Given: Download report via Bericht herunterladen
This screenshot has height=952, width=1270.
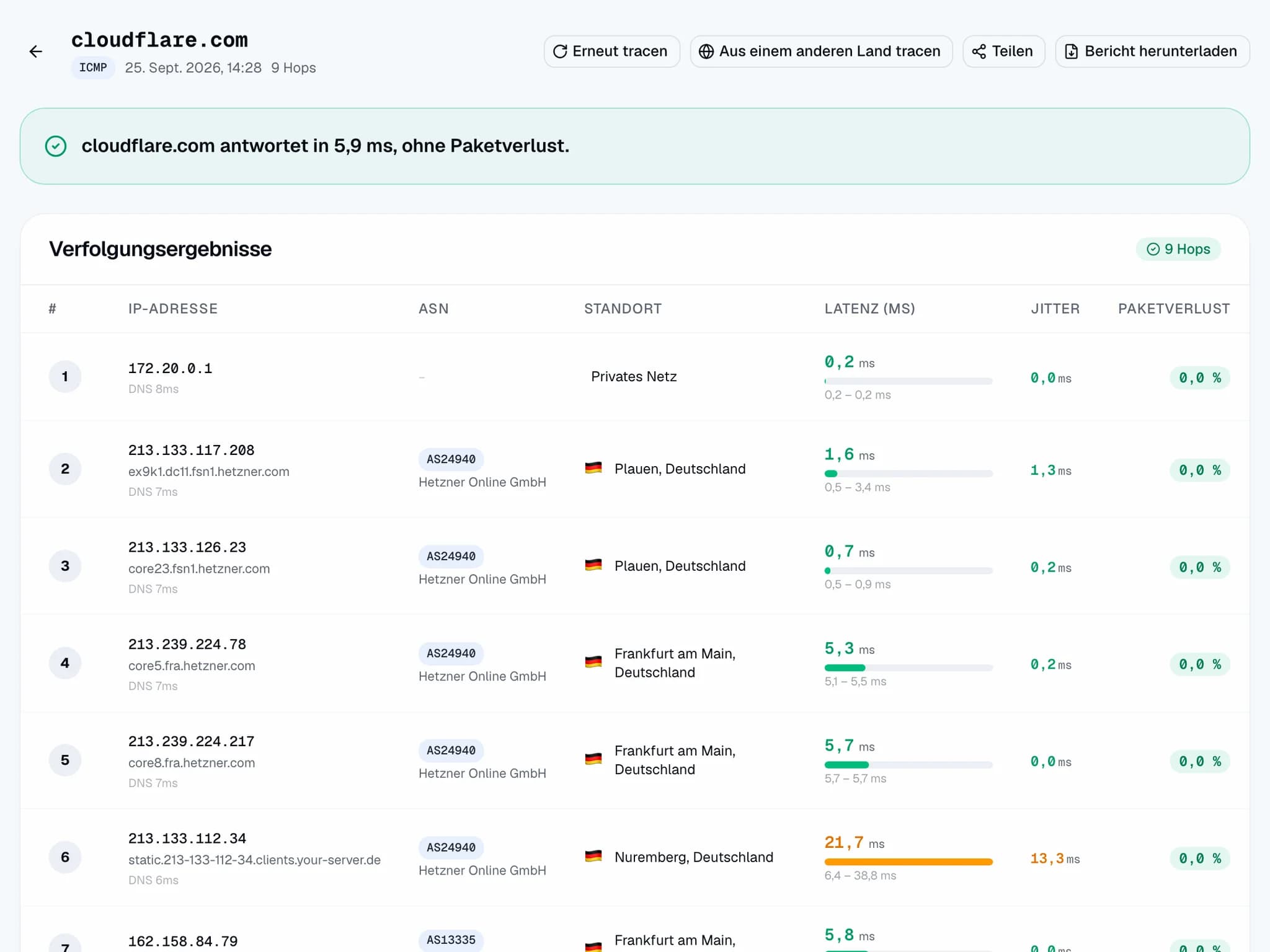Looking at the screenshot, I should (1152, 51).
